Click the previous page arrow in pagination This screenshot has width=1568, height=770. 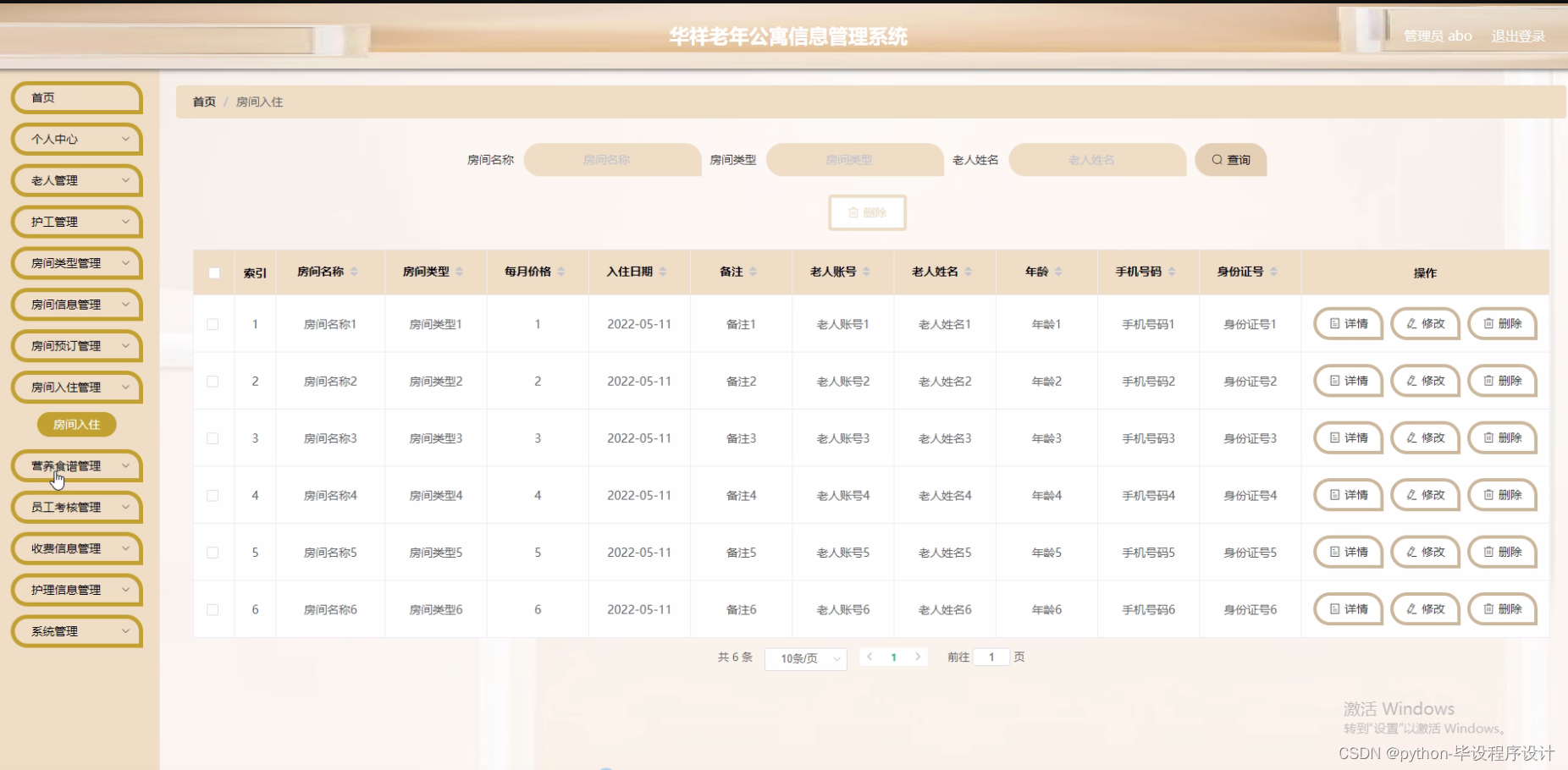(x=869, y=656)
